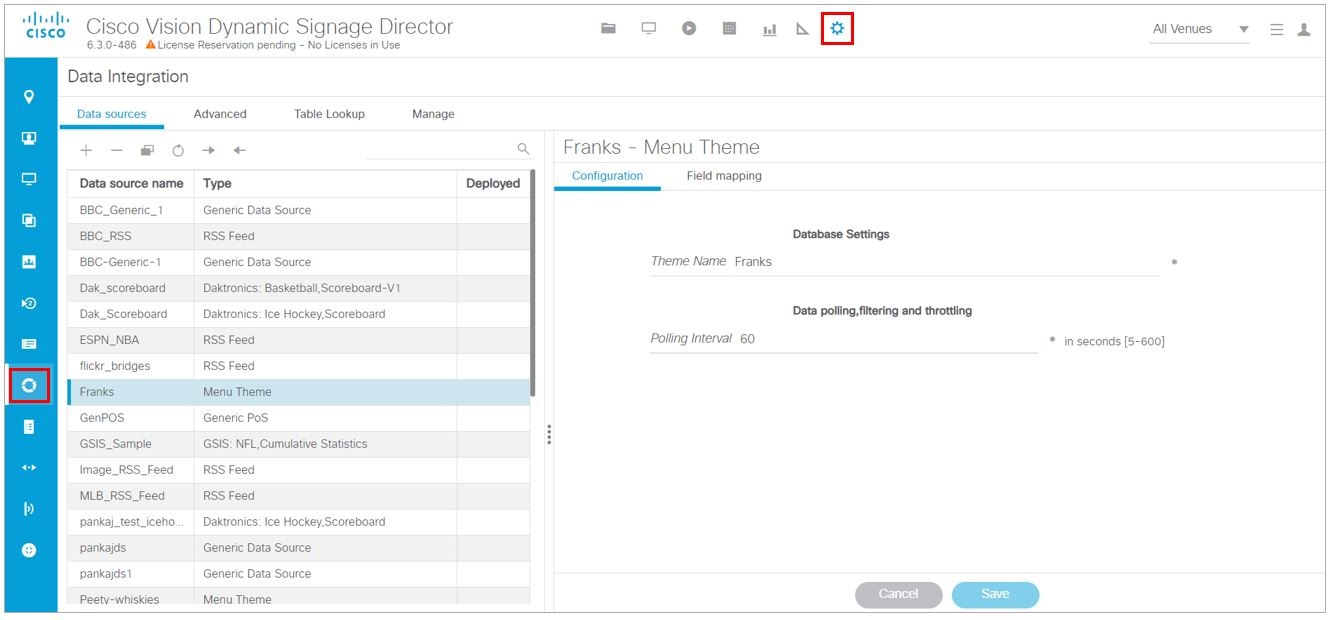This screenshot has height=620, width=1334.
Task: Save the Franks menu theme configuration
Action: [995, 594]
